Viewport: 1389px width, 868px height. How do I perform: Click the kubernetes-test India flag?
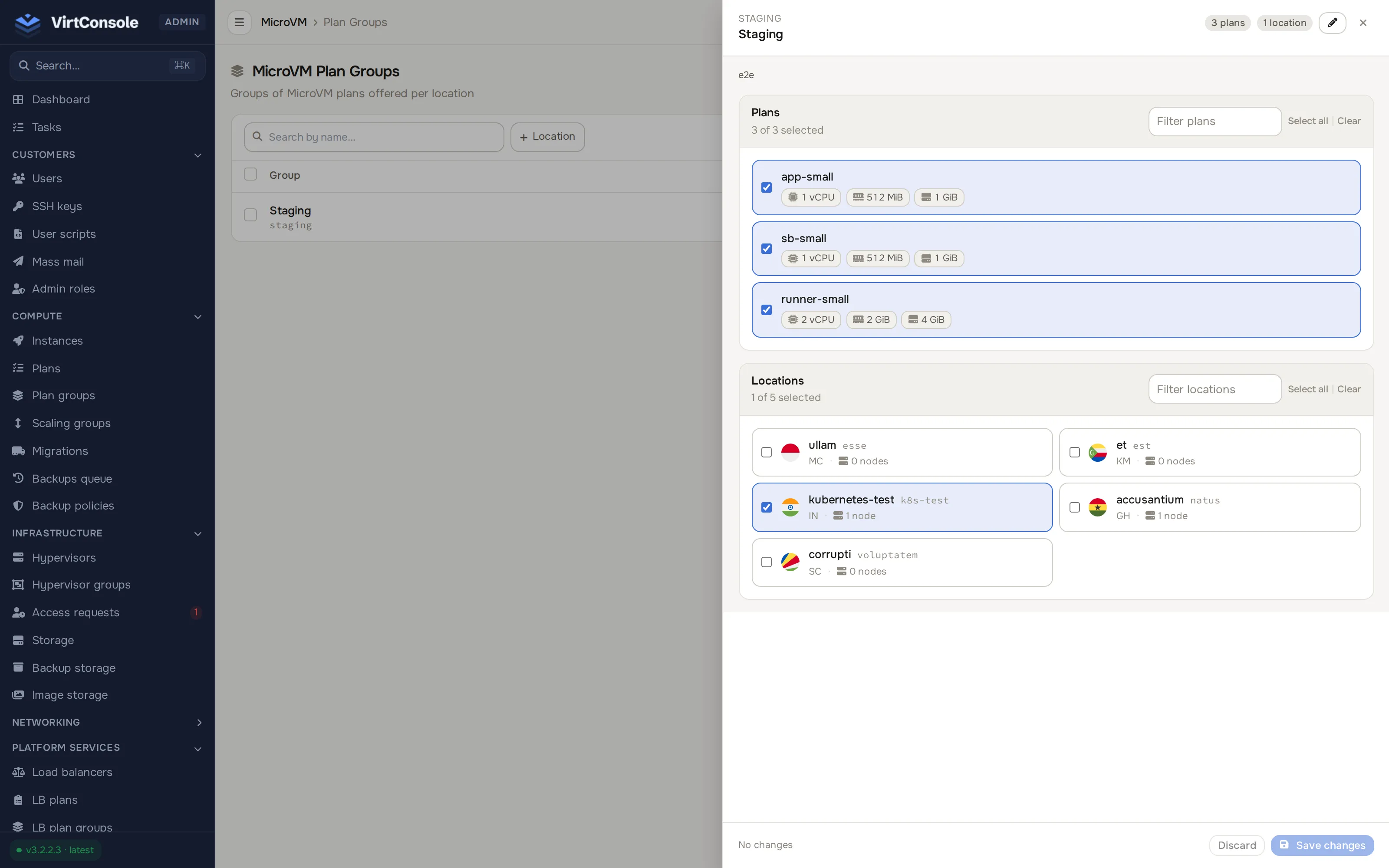[x=790, y=507]
